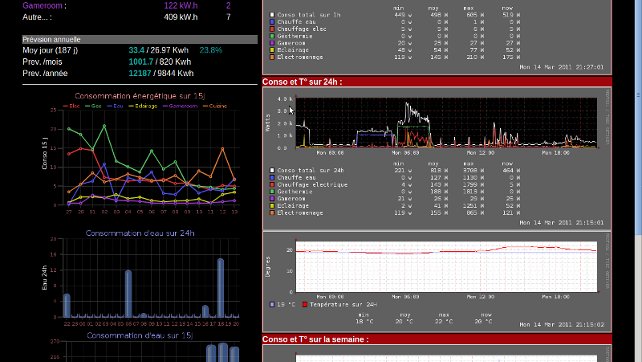Click the purple 'Gameroom :' label at the top left

[44, 6]
